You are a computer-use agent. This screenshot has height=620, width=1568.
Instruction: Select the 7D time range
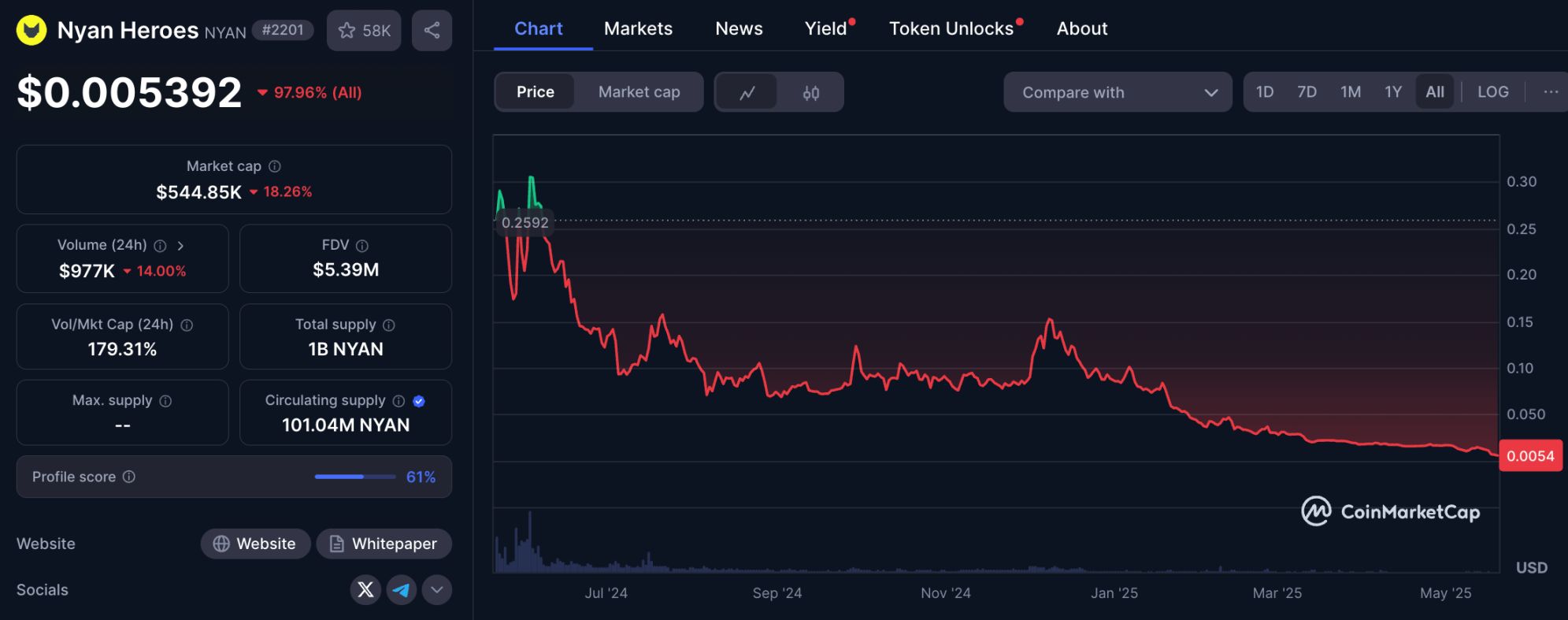click(x=1307, y=92)
